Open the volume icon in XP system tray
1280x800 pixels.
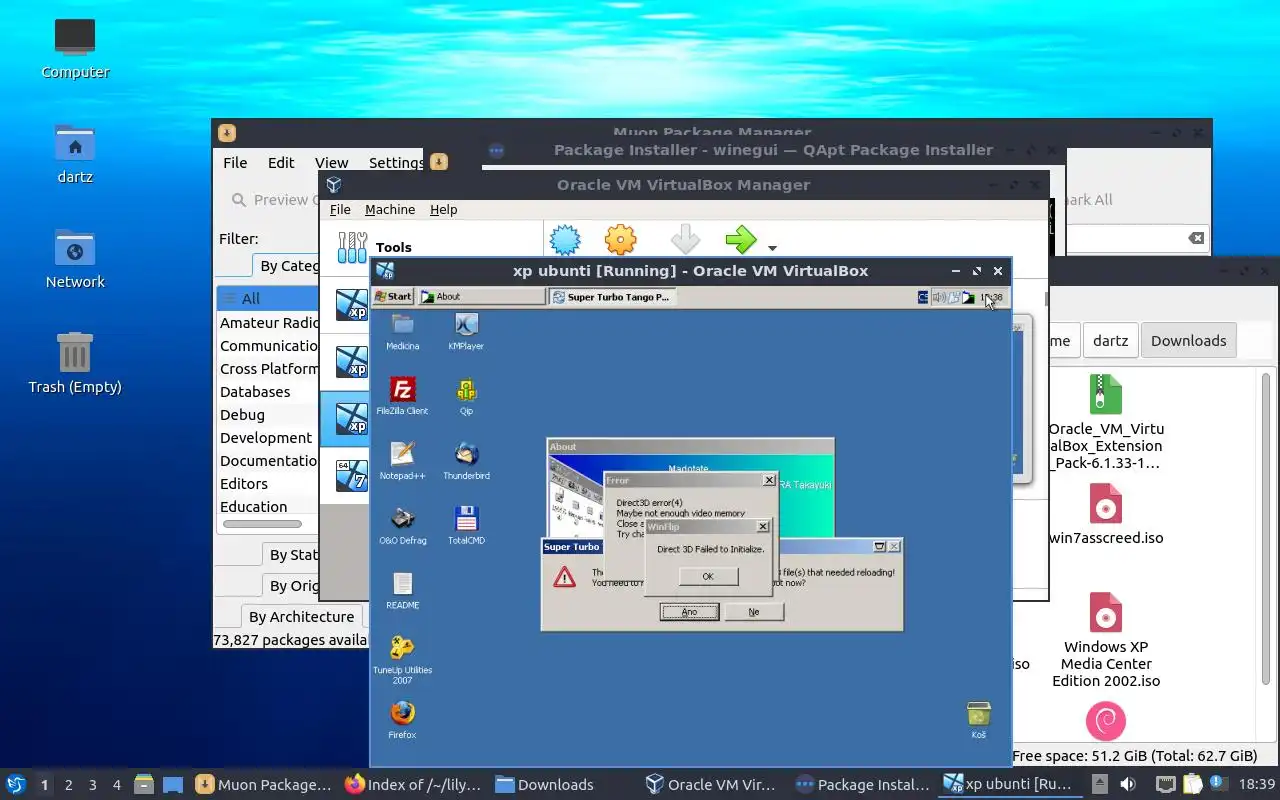[940, 297]
